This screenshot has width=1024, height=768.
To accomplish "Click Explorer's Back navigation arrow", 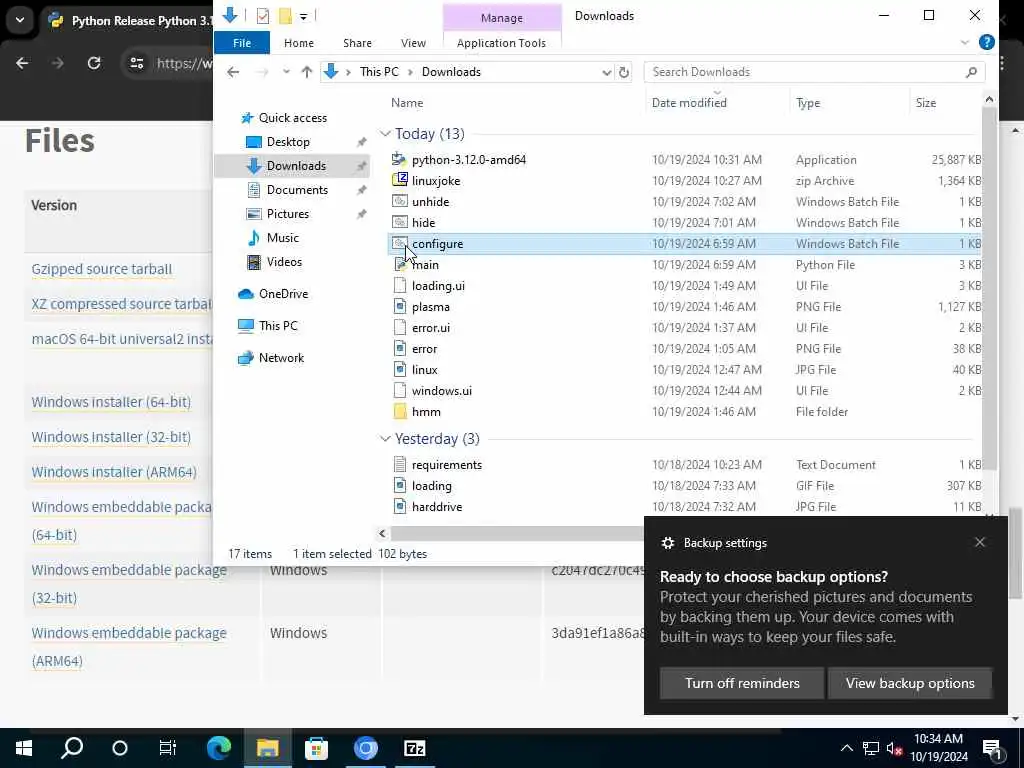I will (x=232, y=72).
